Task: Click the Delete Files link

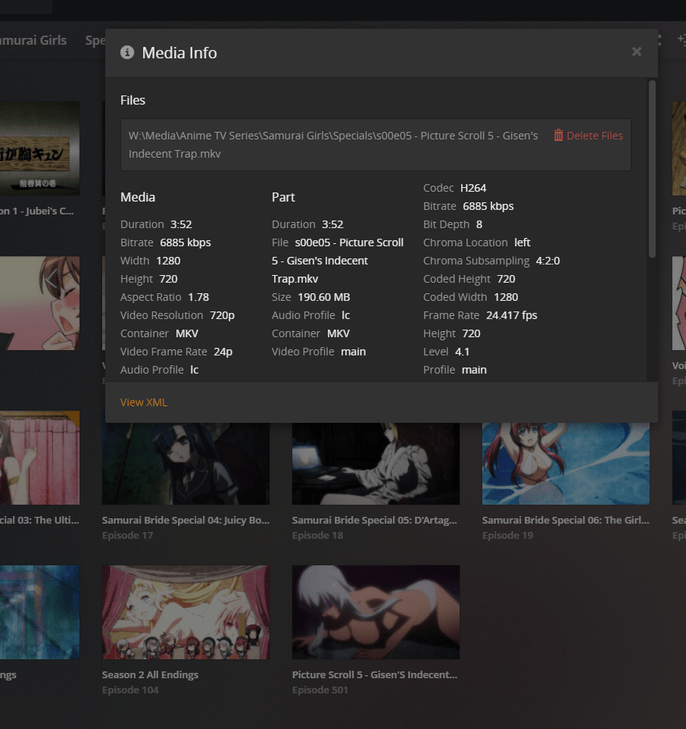Action: 588,135
